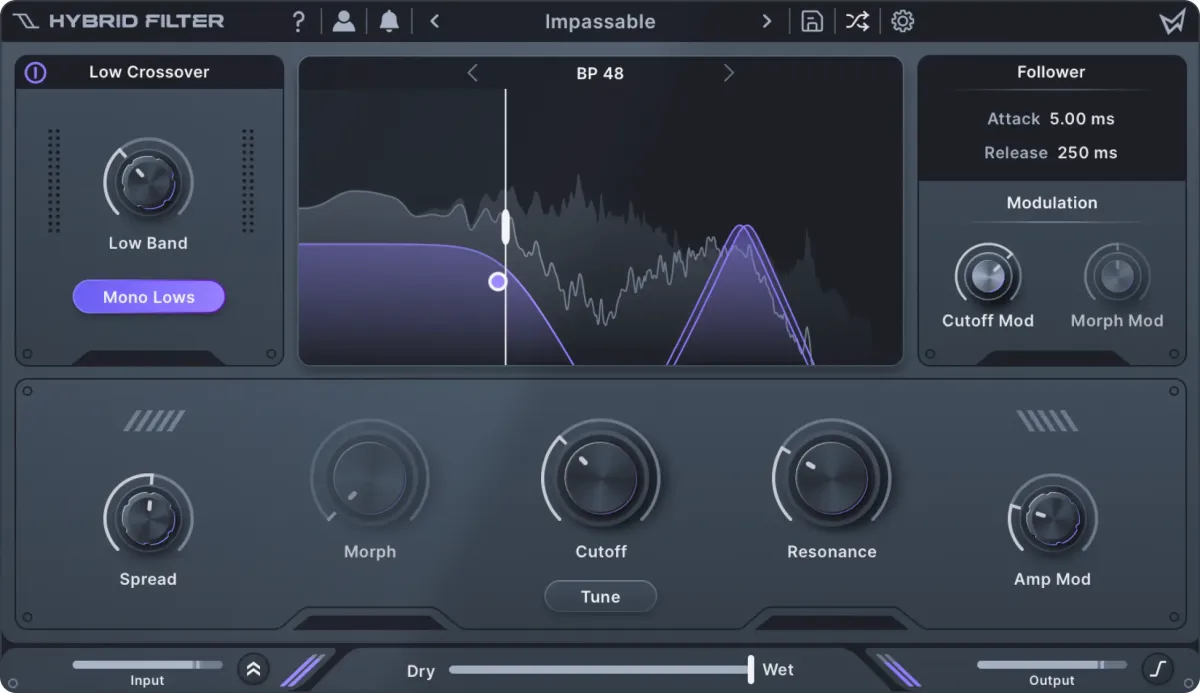Screen dimensions: 1200x693
Task: Randomize with the shuffle icon
Action: (857, 22)
